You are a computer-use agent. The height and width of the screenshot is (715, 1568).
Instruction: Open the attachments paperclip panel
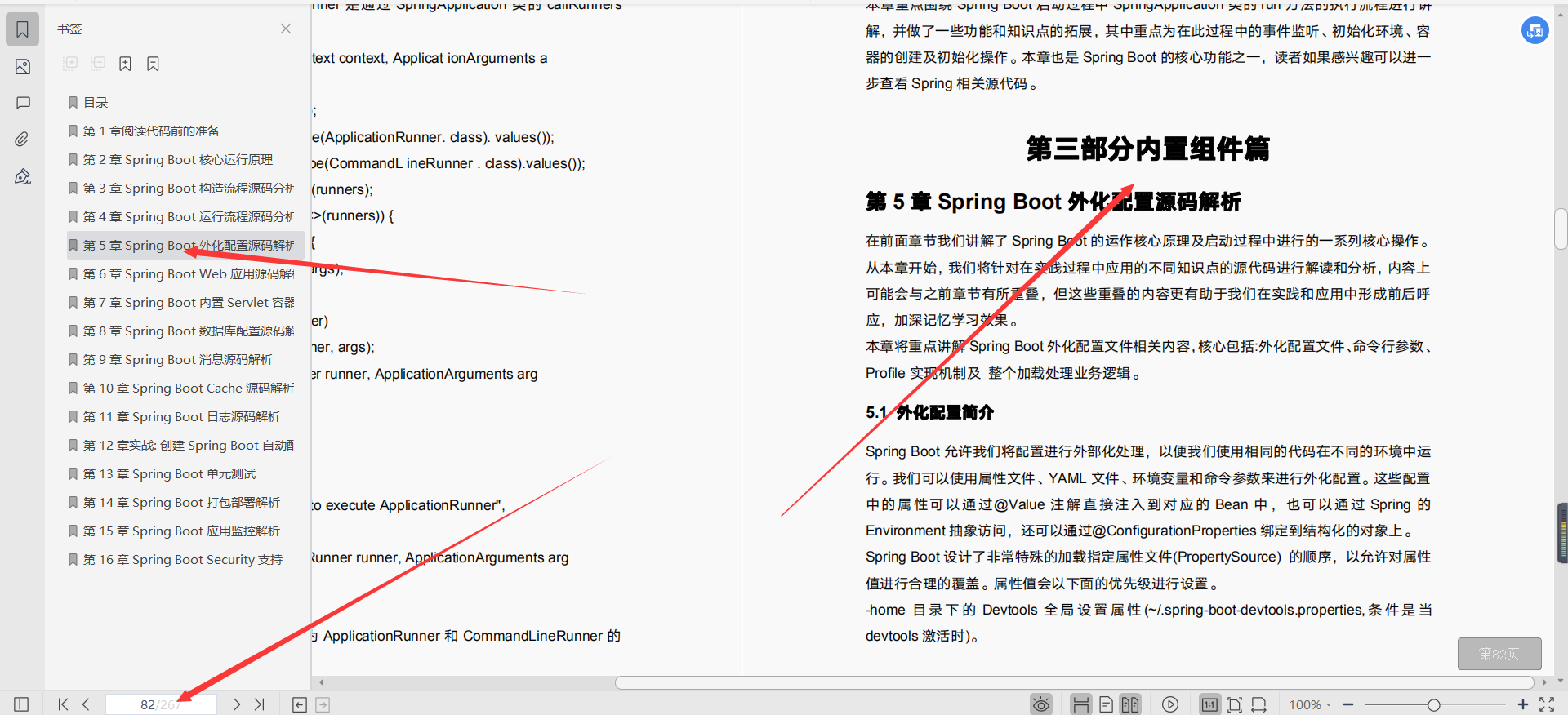click(x=23, y=140)
